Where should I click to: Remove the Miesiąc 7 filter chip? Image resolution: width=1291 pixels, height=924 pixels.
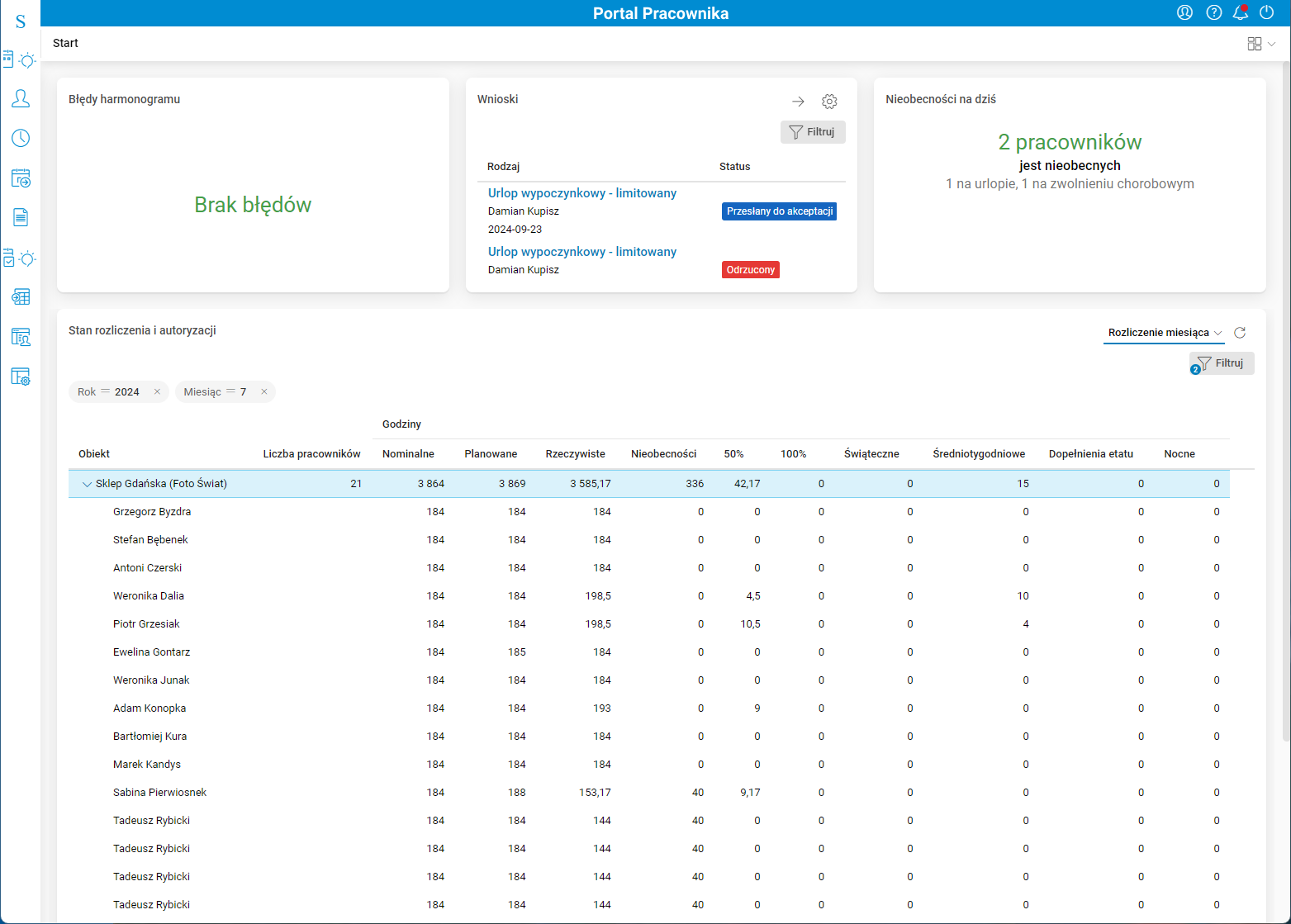(x=263, y=392)
